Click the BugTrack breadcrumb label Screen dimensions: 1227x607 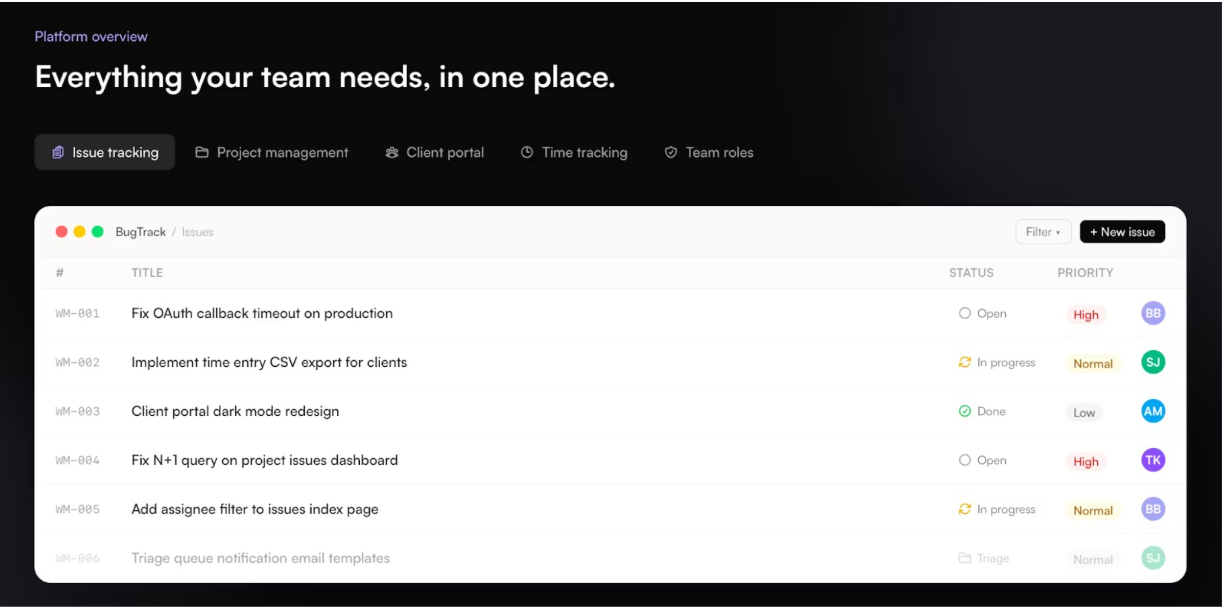pos(141,232)
